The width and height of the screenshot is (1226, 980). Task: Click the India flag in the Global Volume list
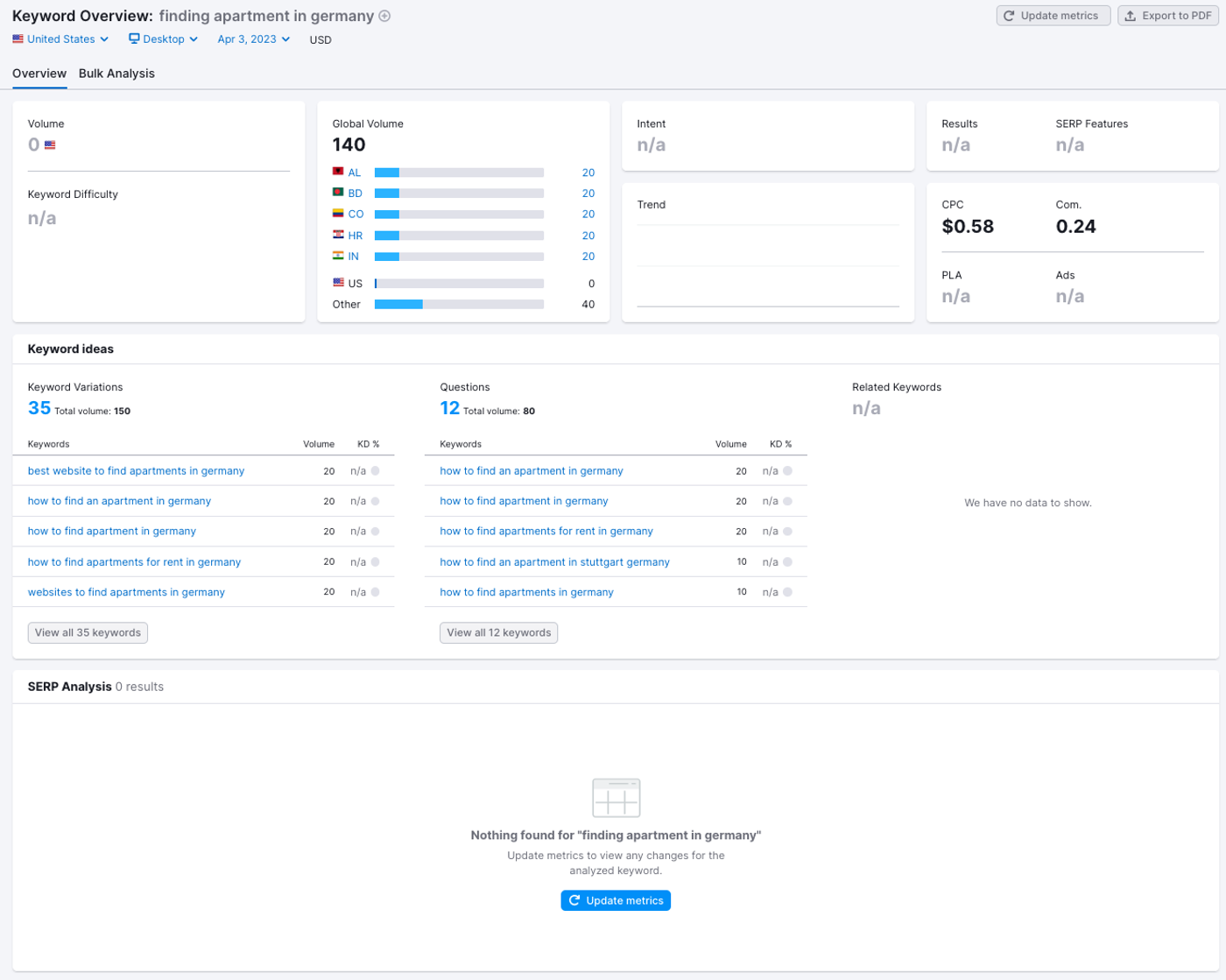337,256
